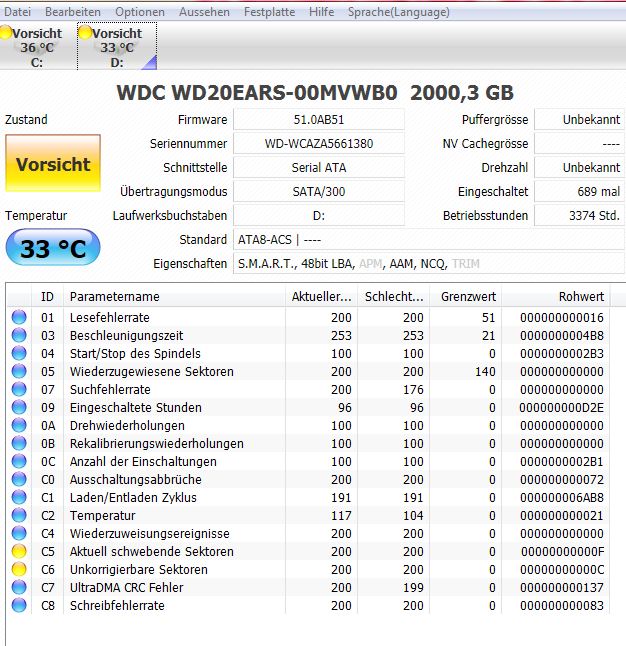Click blue status icon for Anzahl der Einschaltungen
This screenshot has width=626, height=646.
click(19, 461)
